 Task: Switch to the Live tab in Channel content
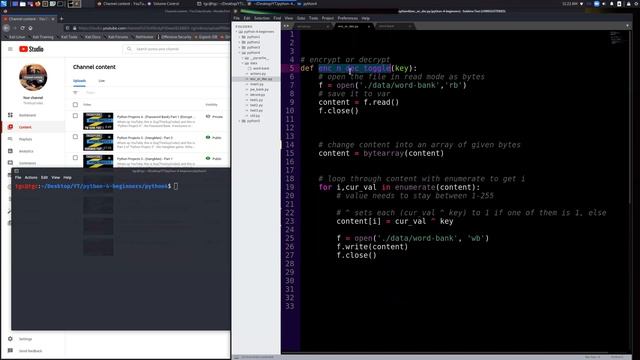point(102,81)
